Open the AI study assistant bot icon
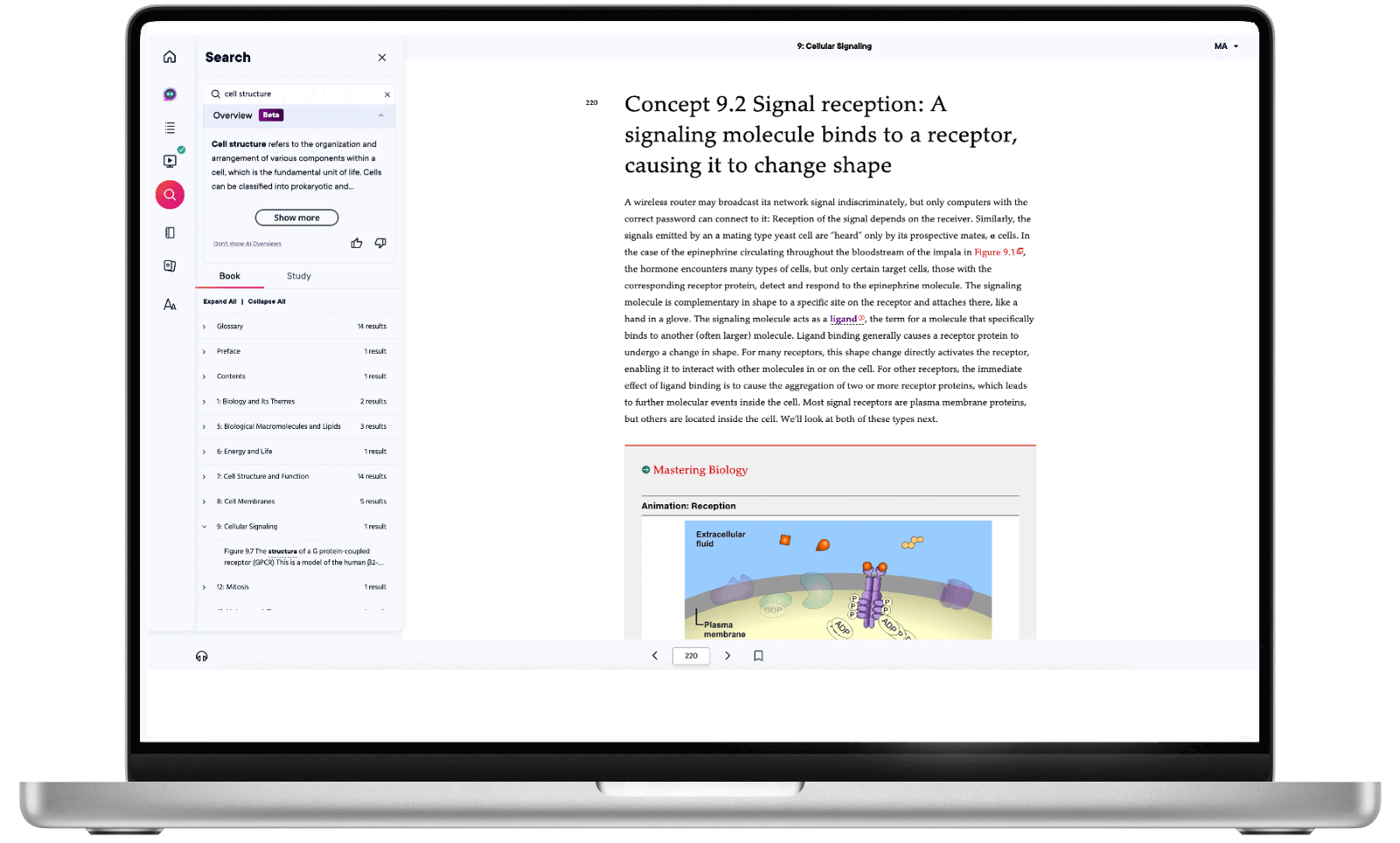This screenshot has width=1400, height=843. click(x=170, y=94)
